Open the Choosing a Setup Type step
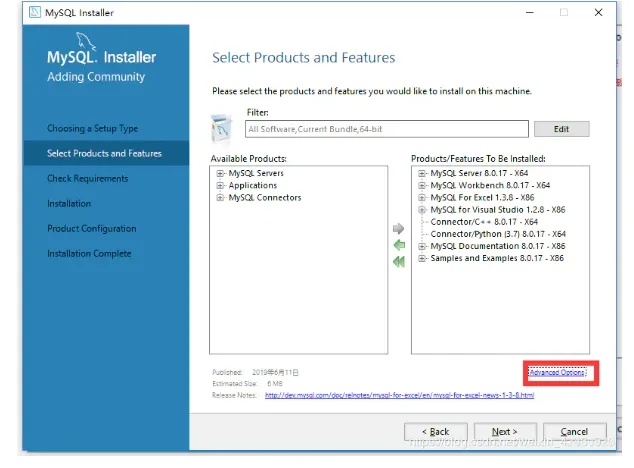The image size is (634, 468). [x=93, y=128]
